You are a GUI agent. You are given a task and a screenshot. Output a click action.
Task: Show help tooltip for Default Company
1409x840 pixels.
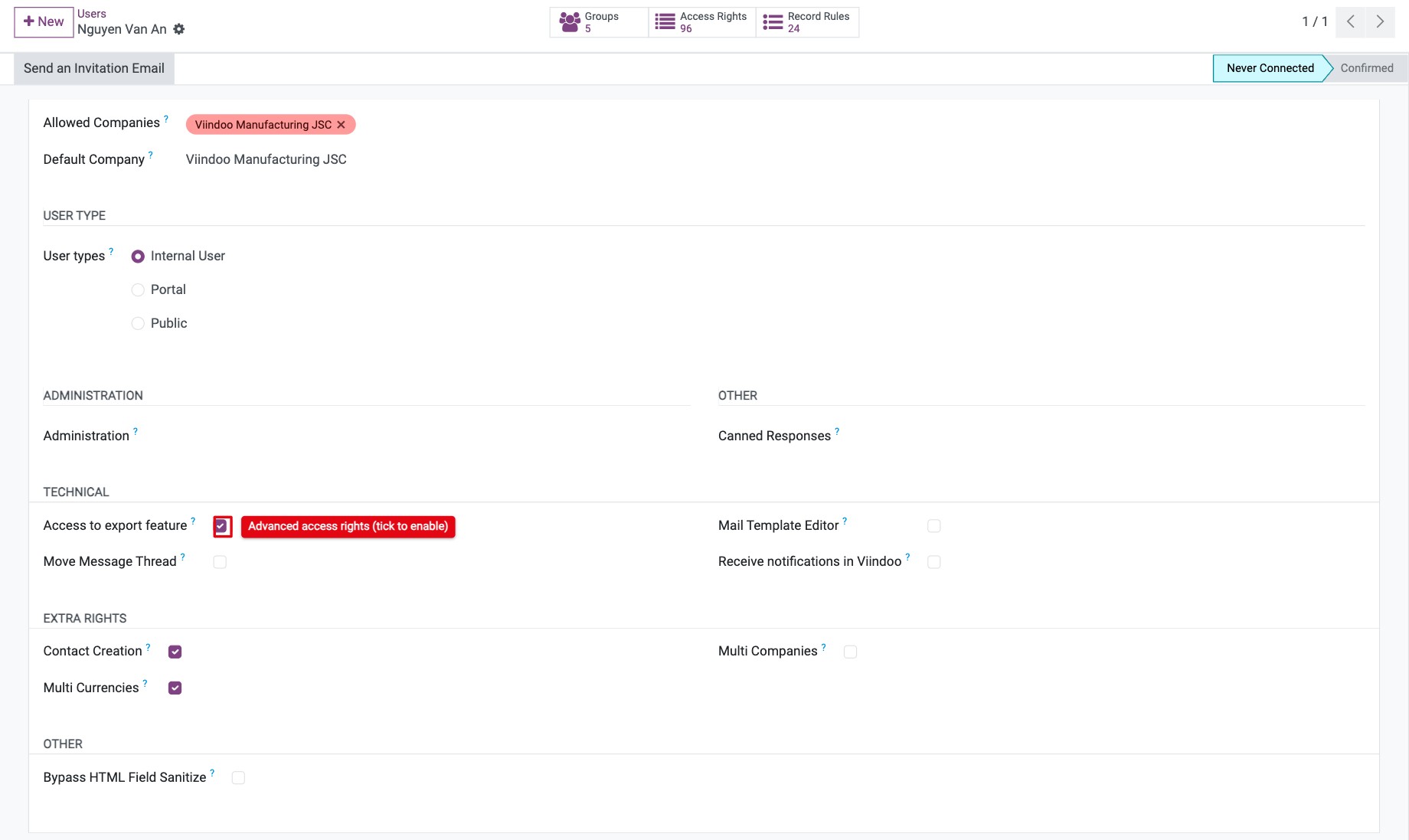pos(151,155)
